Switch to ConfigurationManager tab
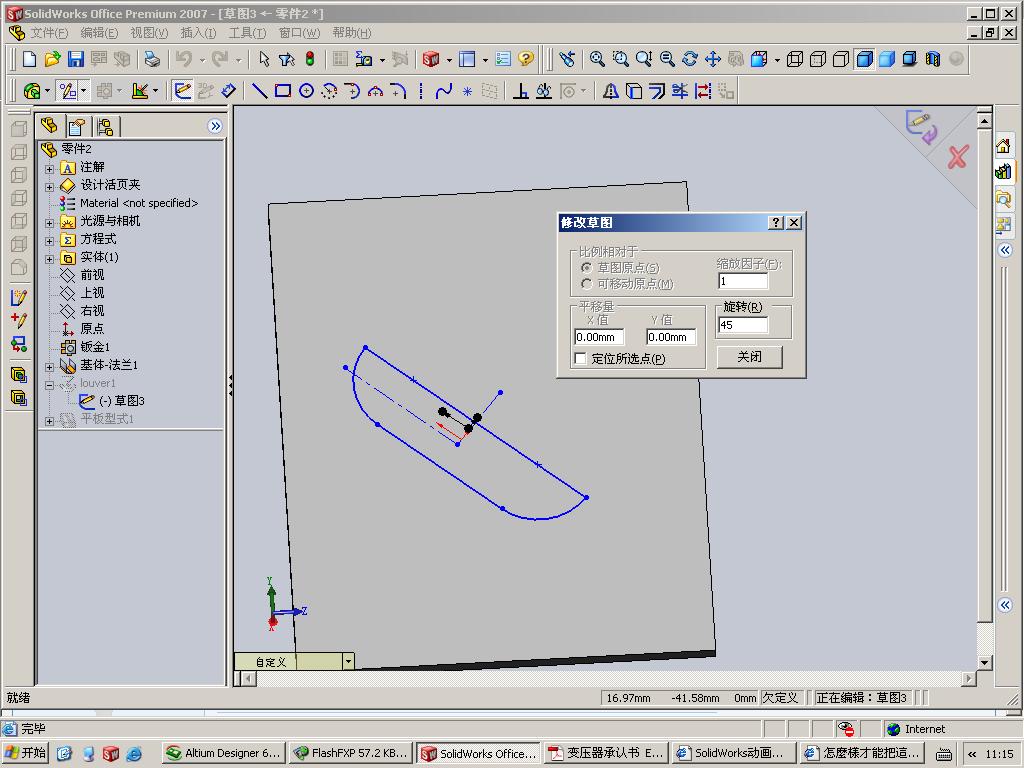 (x=104, y=126)
